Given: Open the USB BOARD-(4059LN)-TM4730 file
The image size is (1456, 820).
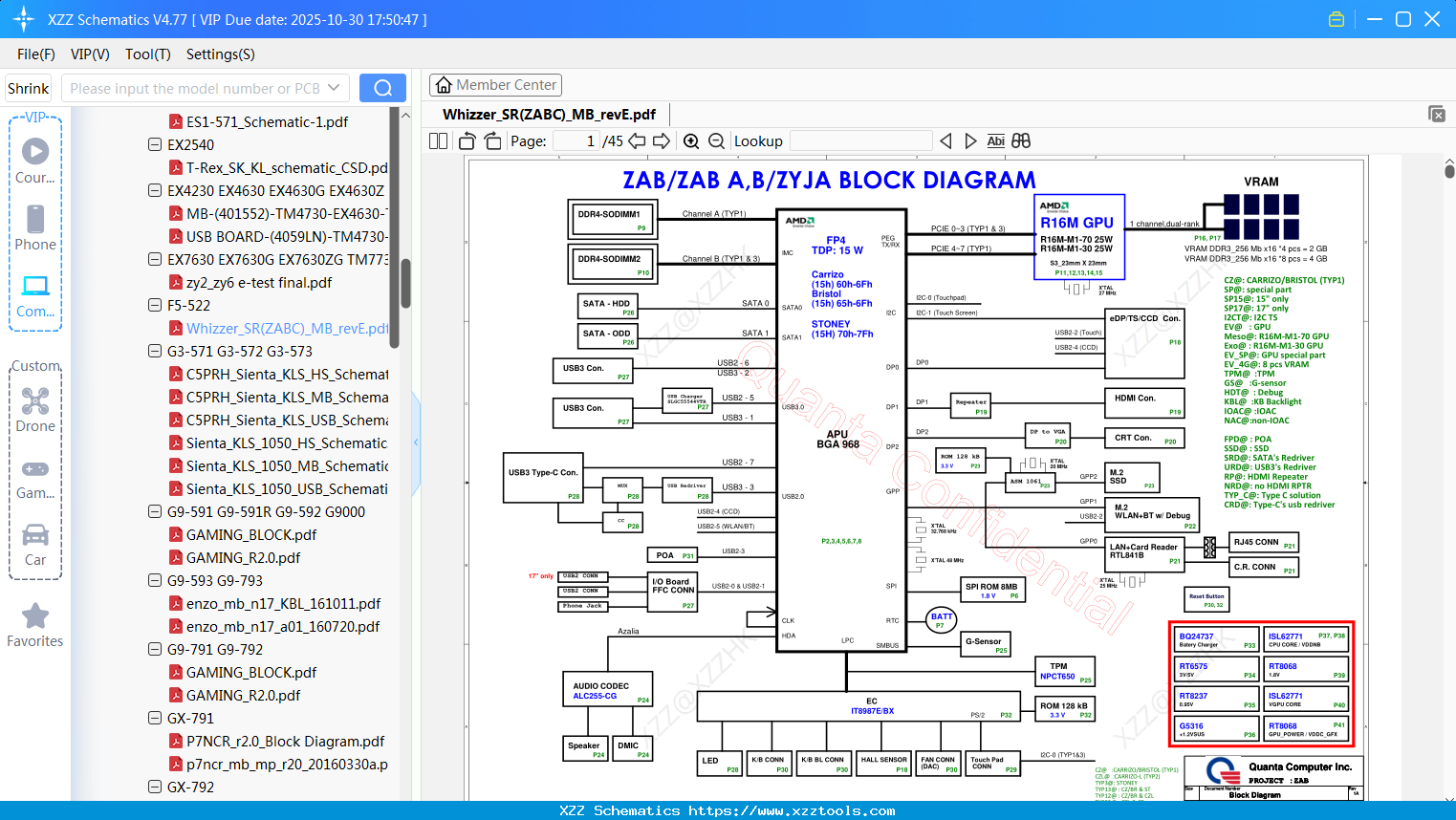Looking at the screenshot, I should click(x=287, y=236).
